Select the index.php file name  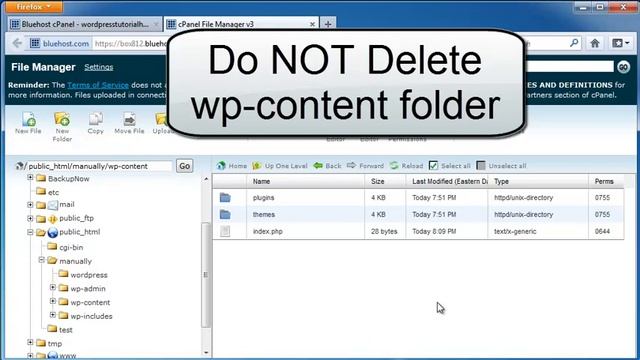pos(268,231)
